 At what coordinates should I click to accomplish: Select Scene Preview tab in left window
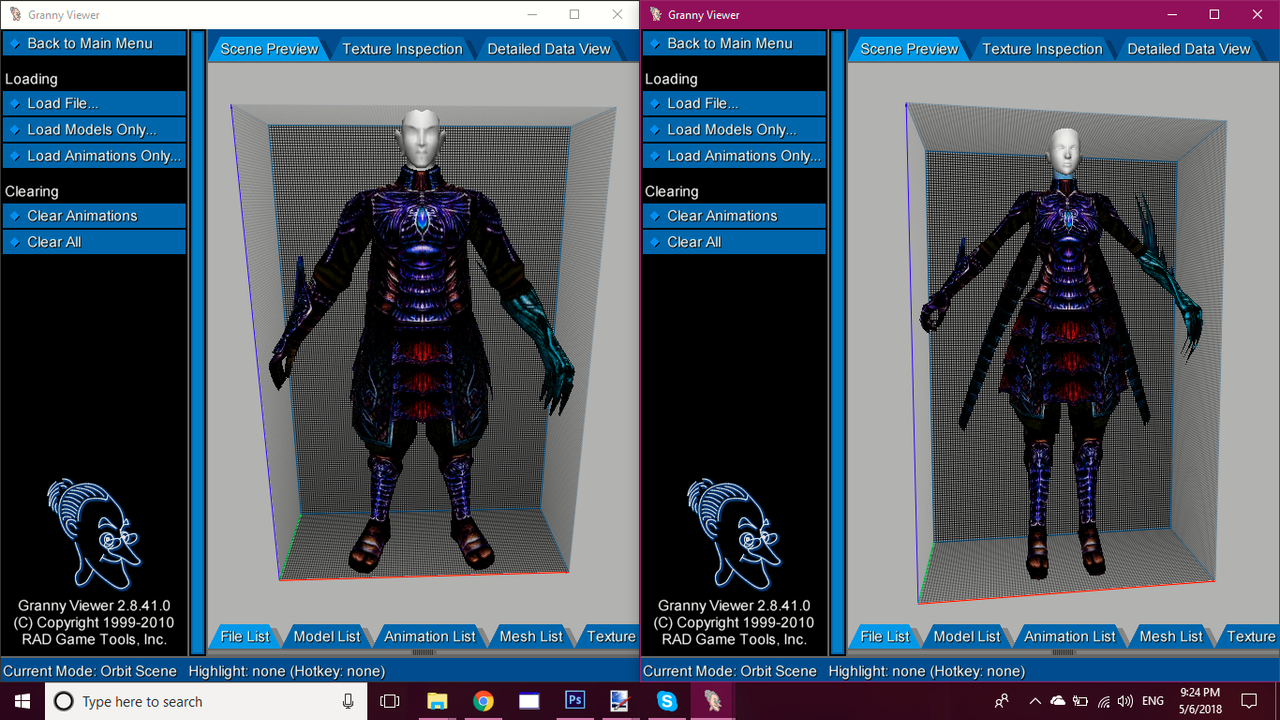click(x=269, y=48)
